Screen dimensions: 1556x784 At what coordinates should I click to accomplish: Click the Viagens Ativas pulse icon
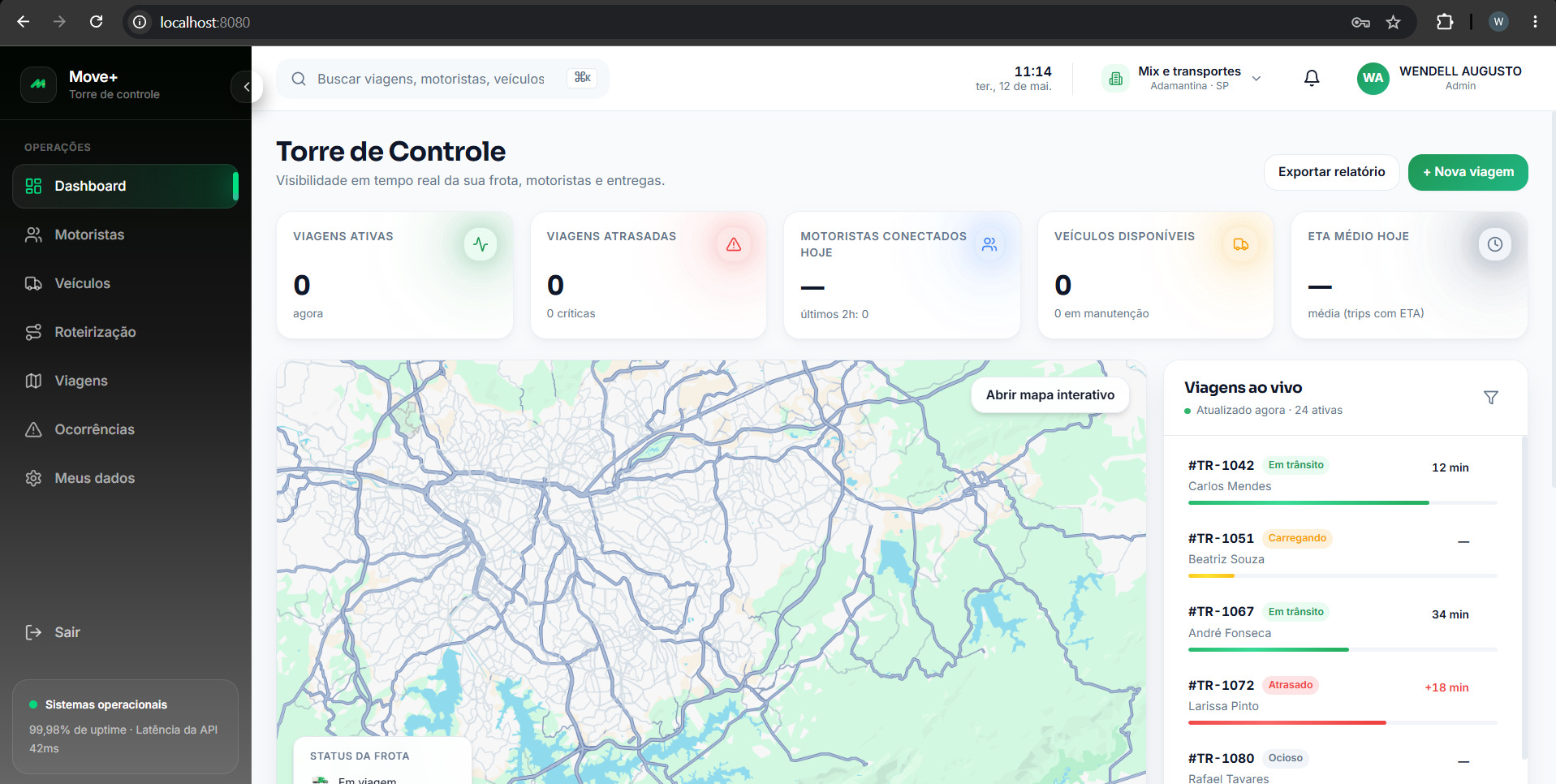[481, 244]
